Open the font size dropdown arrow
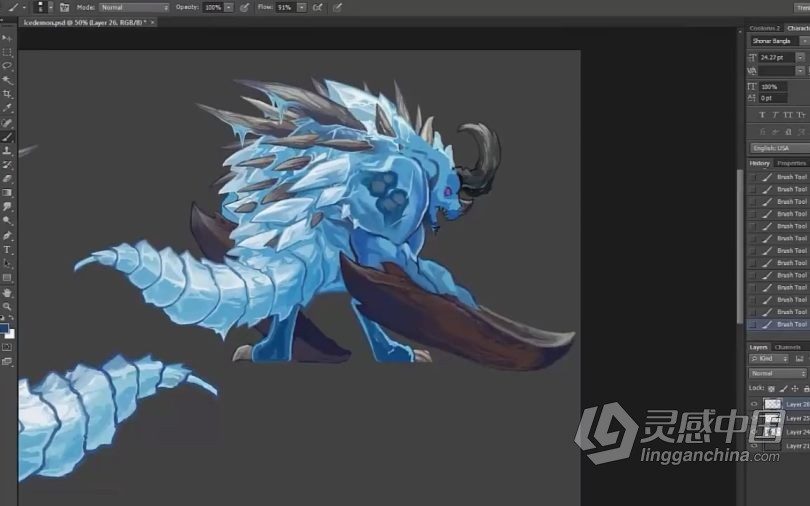Screen dimensions: 810x506 click(x=800, y=57)
